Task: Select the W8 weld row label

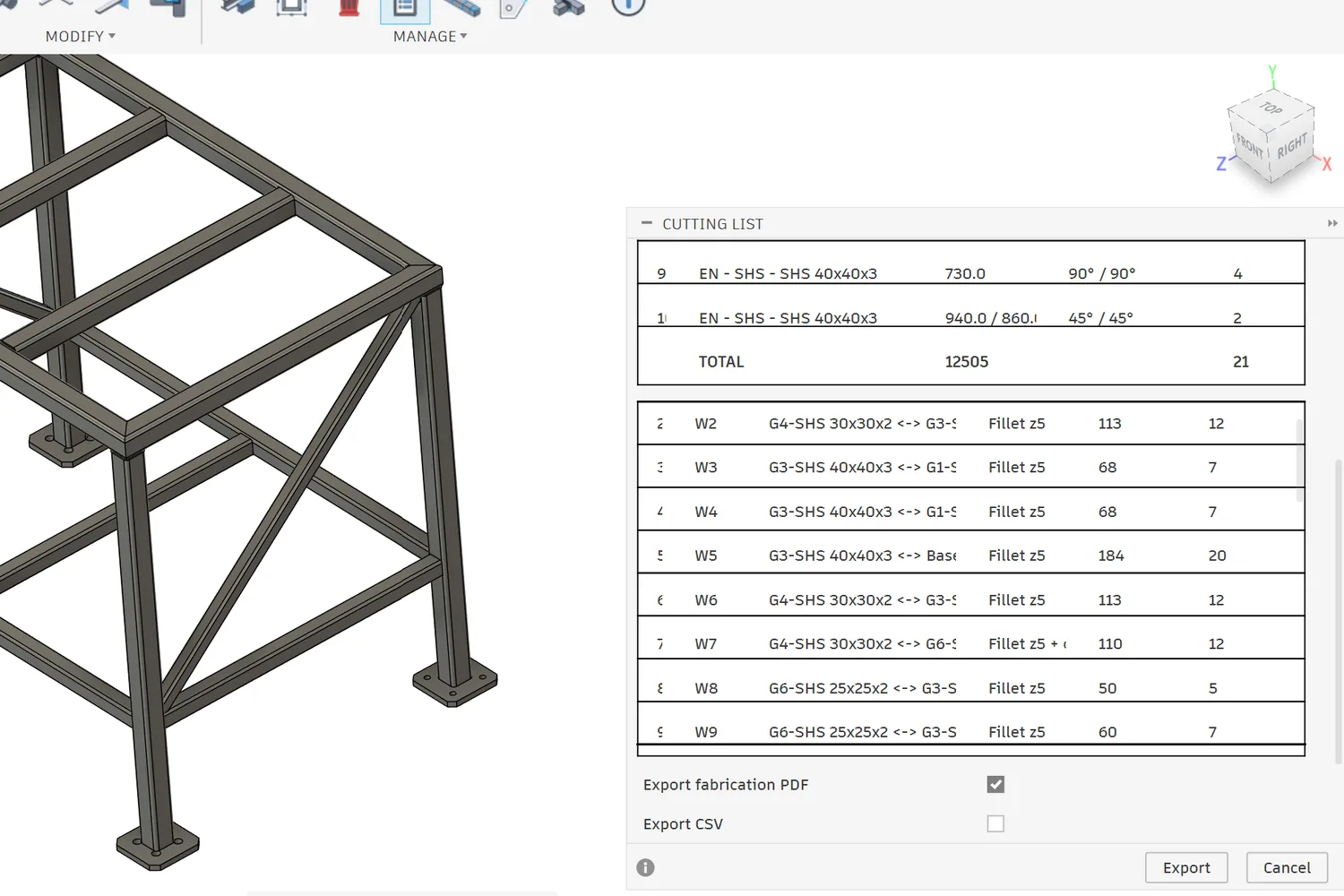Action: coord(706,688)
